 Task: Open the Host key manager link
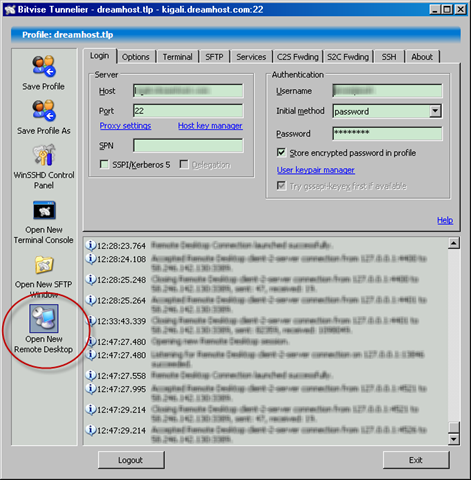210,126
